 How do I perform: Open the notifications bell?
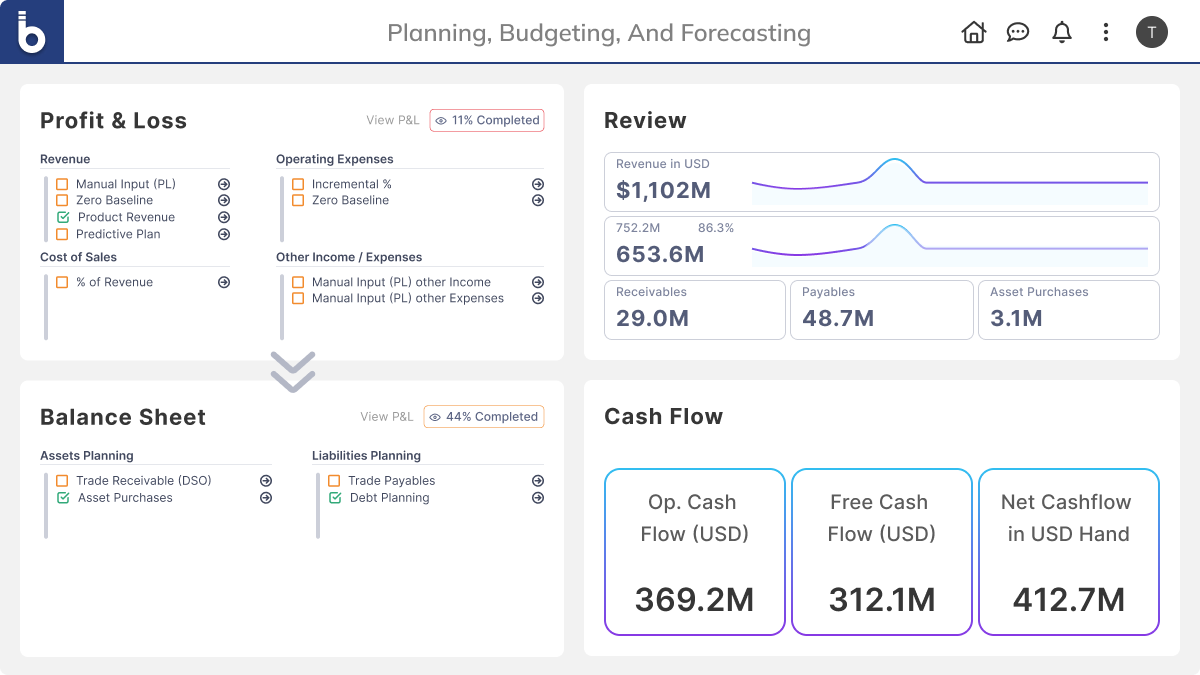click(1062, 32)
